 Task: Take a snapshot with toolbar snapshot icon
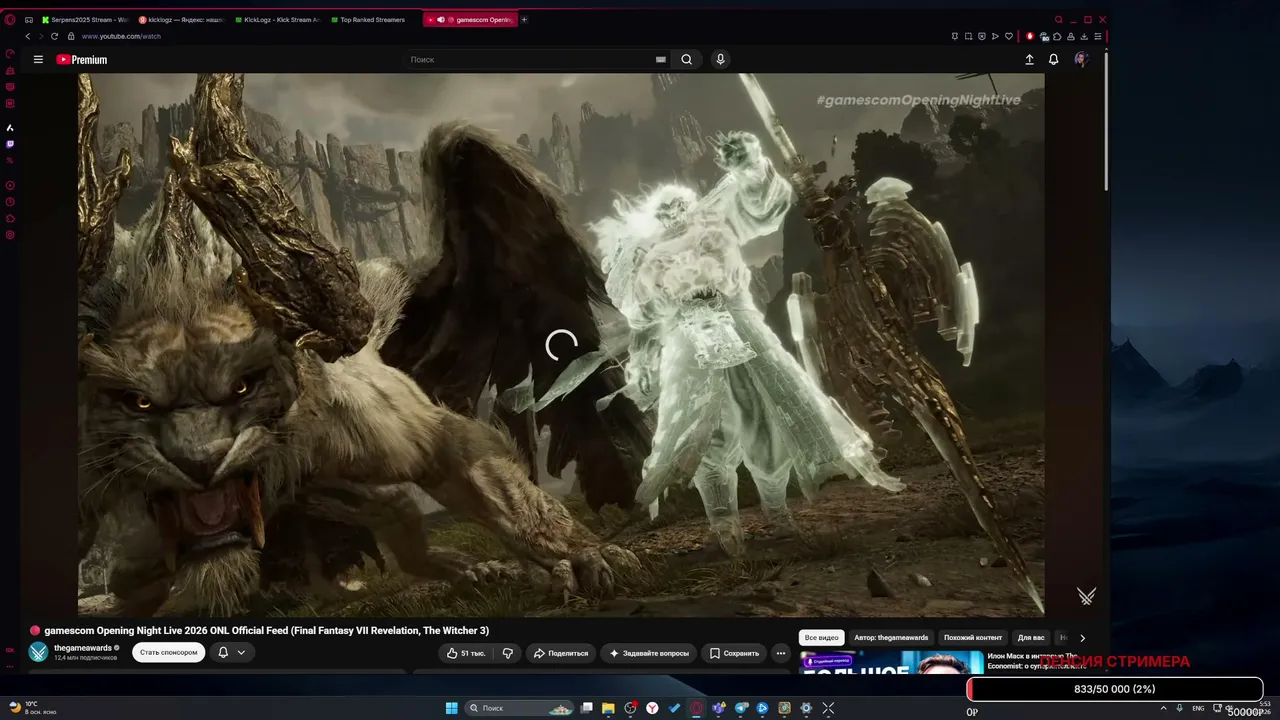coord(968,36)
